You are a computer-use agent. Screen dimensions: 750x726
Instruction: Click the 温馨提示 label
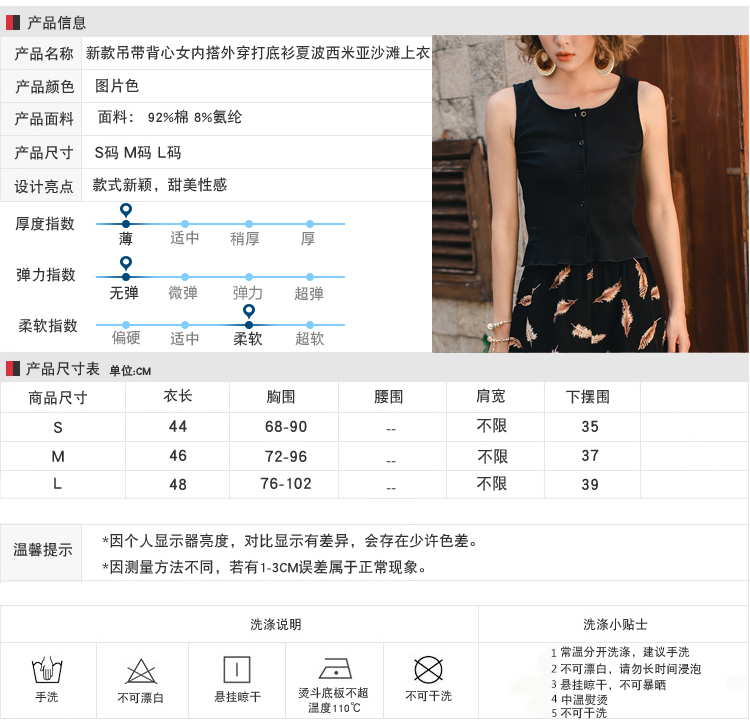point(43,550)
